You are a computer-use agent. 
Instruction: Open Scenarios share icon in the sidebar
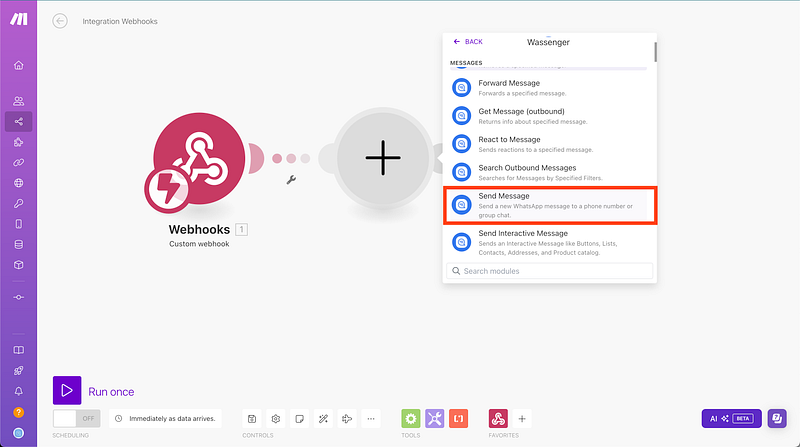point(18,121)
